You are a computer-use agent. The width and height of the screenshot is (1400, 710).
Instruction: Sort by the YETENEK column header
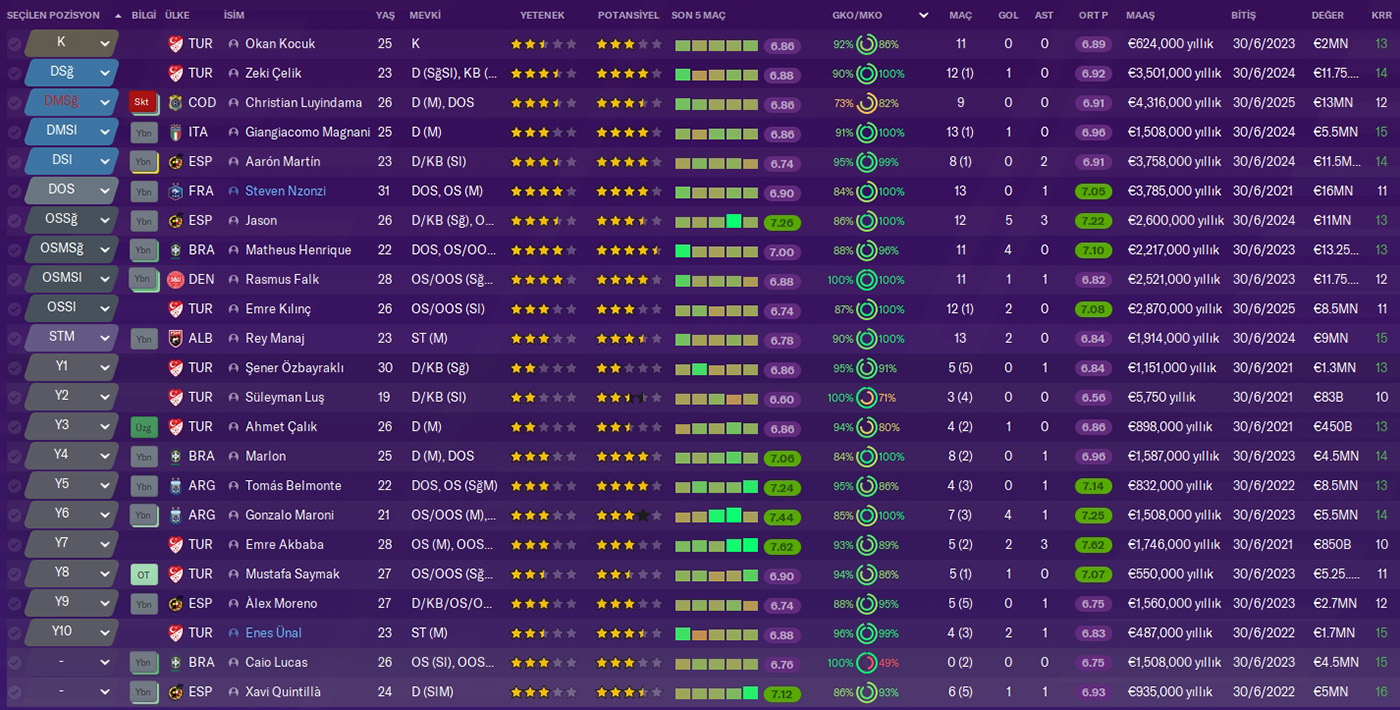click(x=542, y=15)
